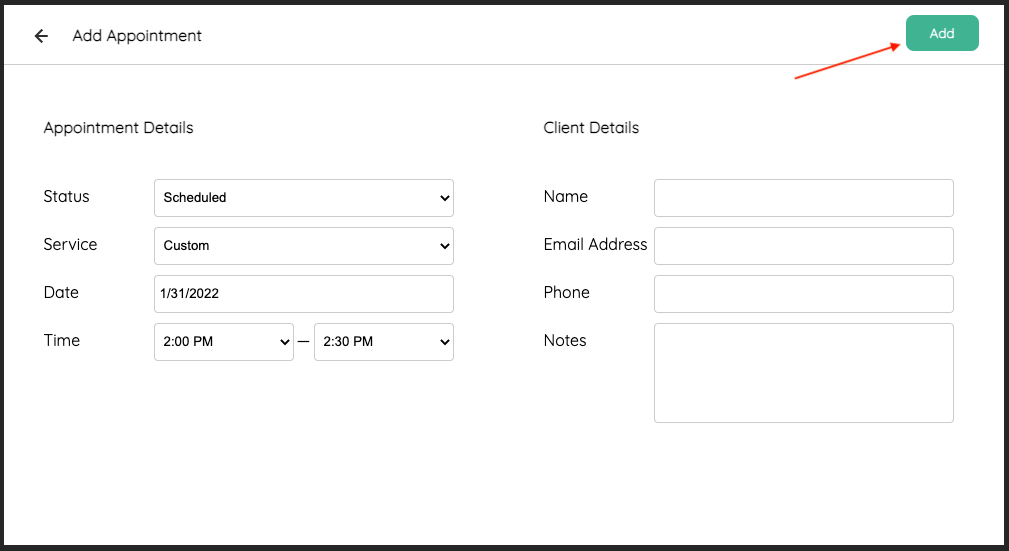The width and height of the screenshot is (1009, 551).
Task: Click the Appointment Details section heading
Action: click(x=118, y=128)
